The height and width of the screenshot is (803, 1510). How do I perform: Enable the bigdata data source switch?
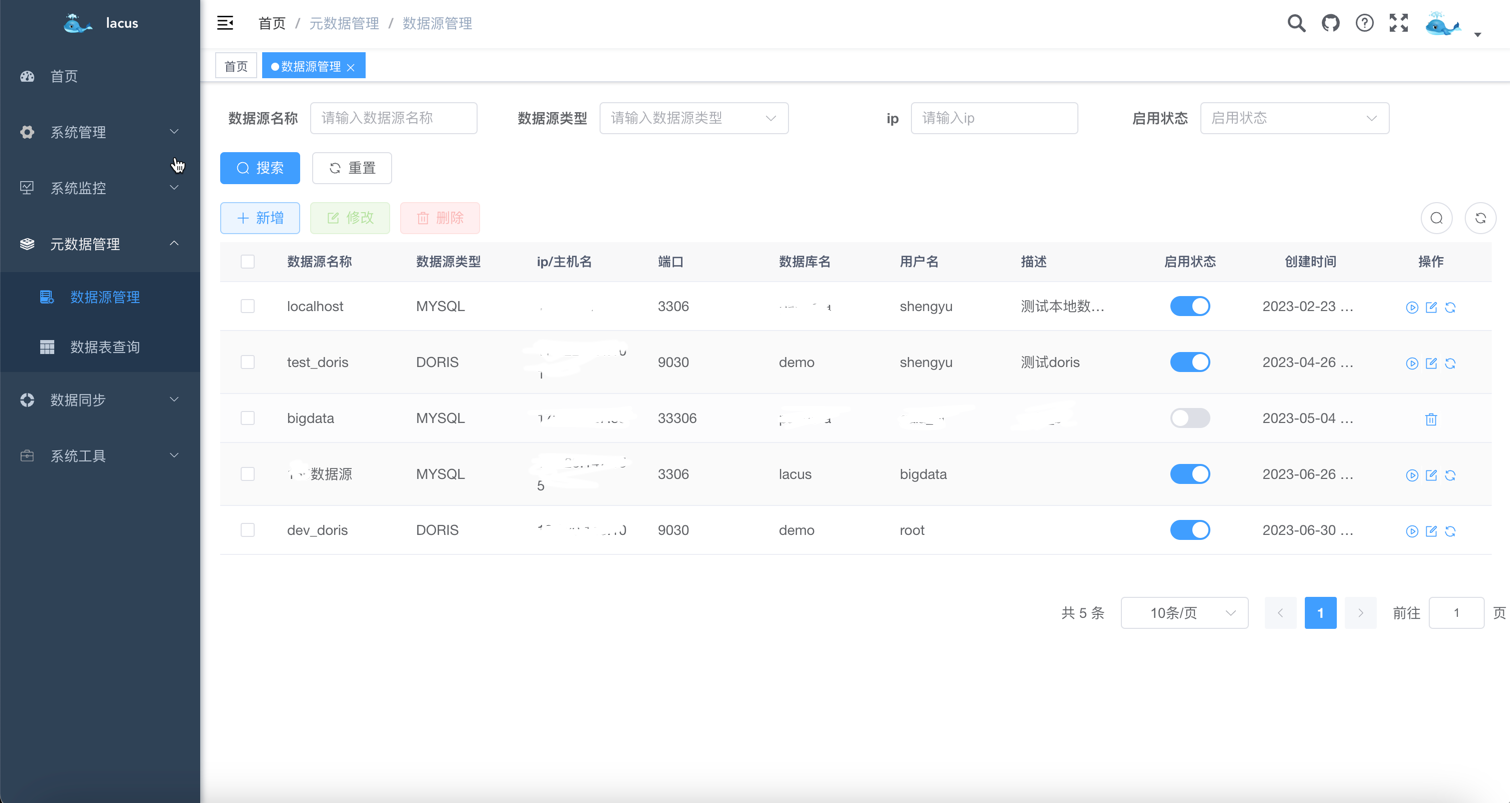[1190, 418]
